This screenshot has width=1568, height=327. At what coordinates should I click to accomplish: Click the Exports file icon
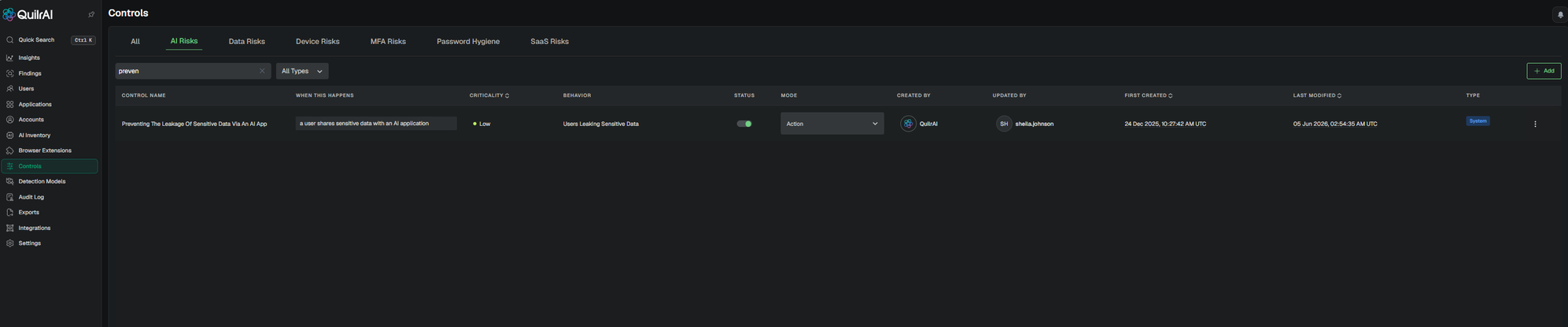pos(9,212)
